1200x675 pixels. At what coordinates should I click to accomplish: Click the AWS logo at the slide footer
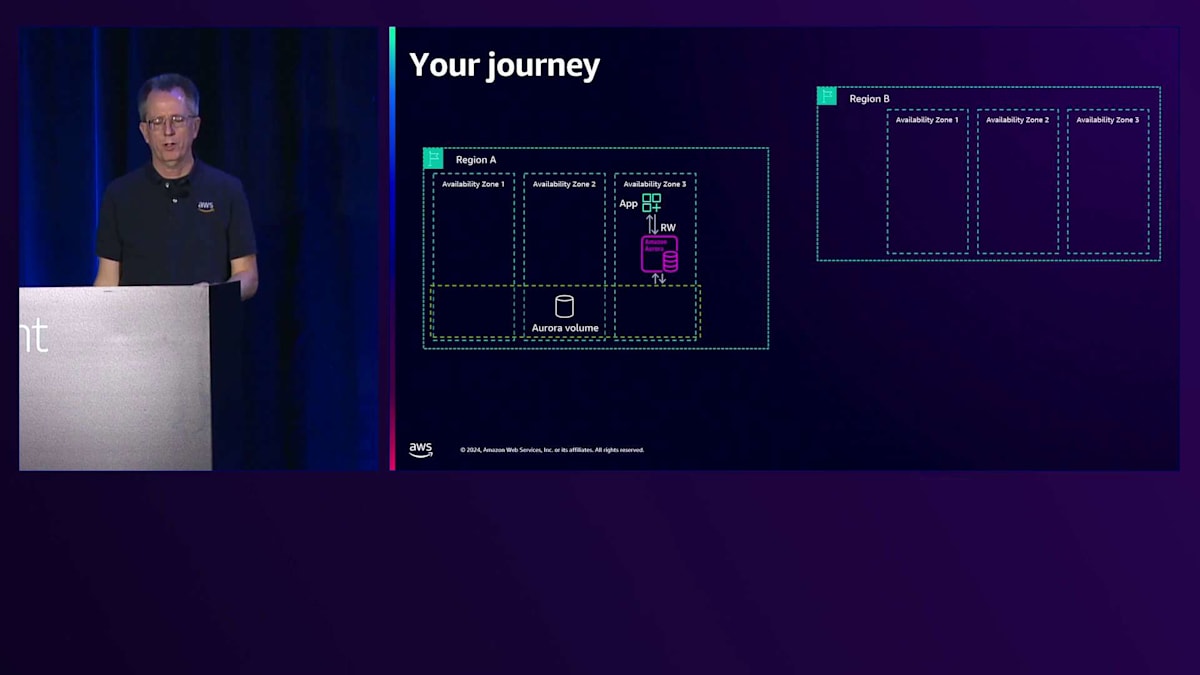[x=421, y=450]
